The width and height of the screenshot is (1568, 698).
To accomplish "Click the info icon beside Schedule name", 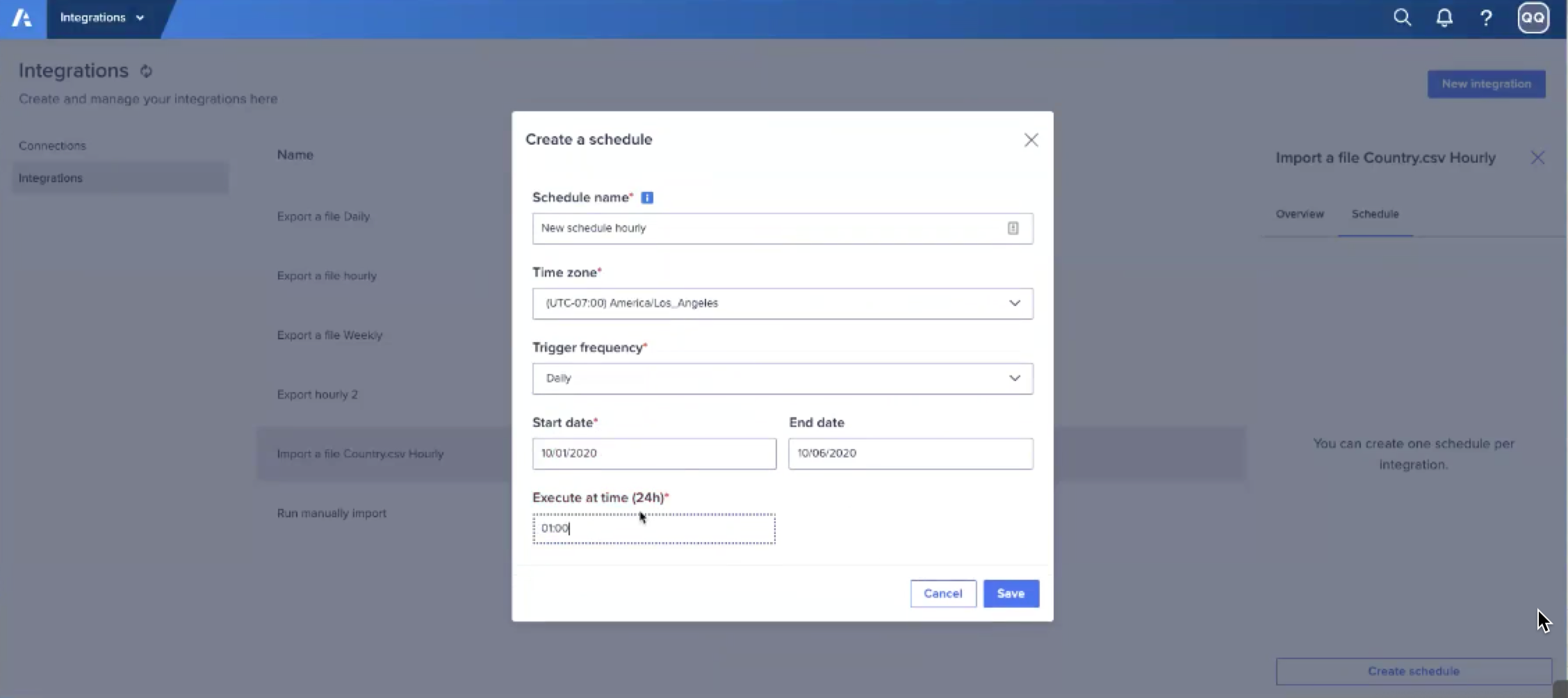I will tap(647, 197).
